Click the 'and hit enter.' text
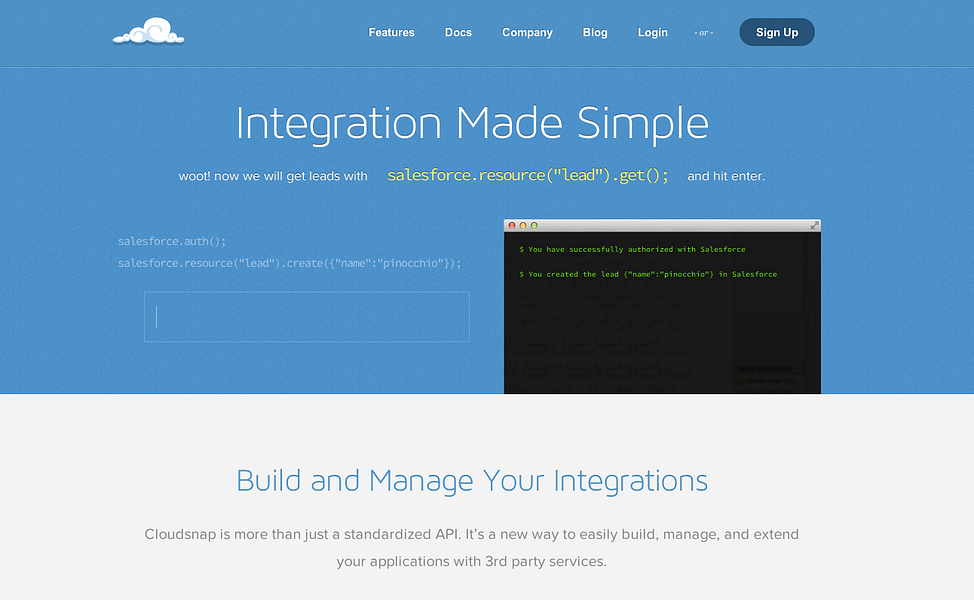This screenshot has height=600, width=974. 726,176
